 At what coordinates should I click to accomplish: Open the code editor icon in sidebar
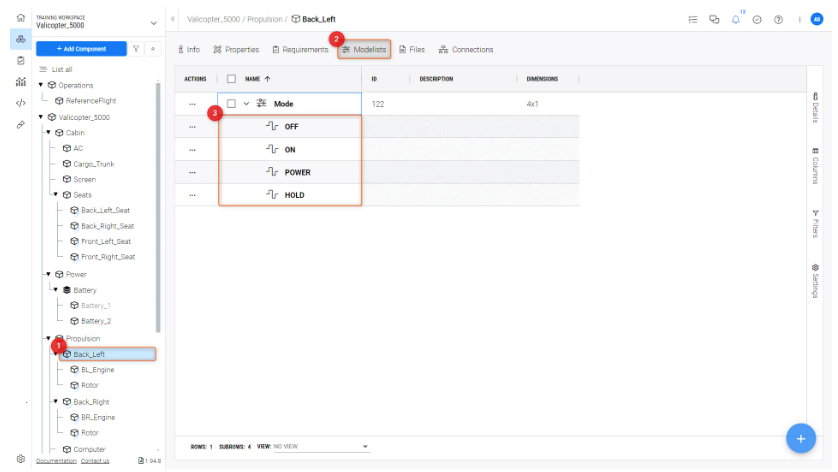(20, 103)
